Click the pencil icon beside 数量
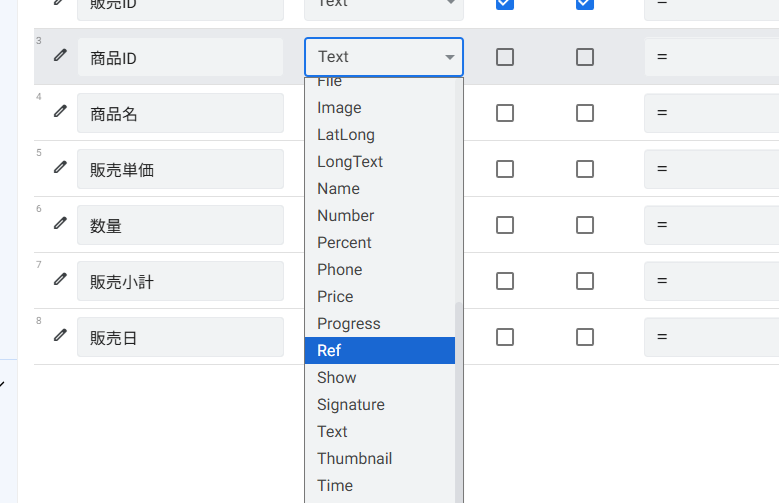Image resolution: width=779 pixels, height=503 pixels. point(60,224)
